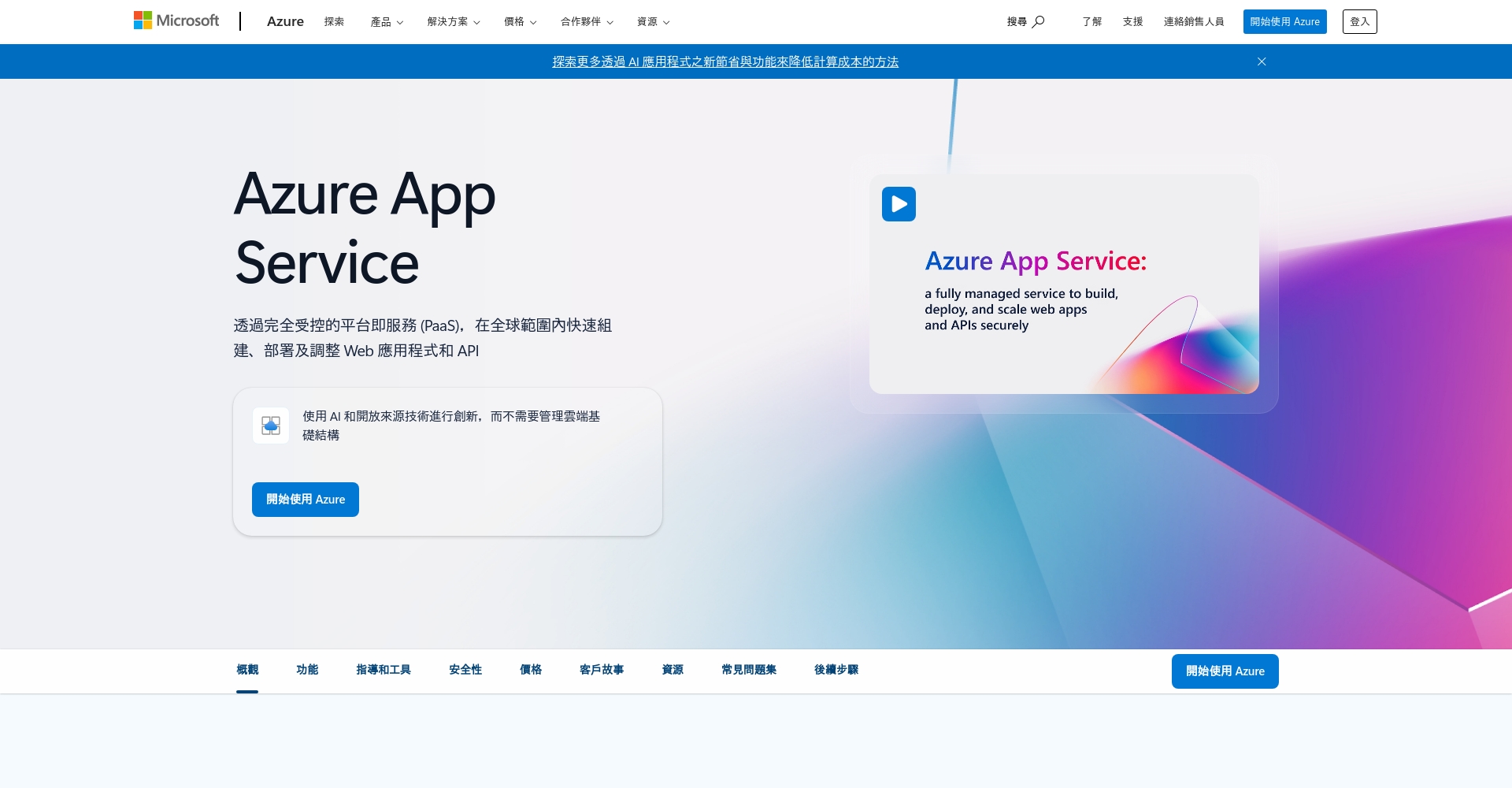The height and width of the screenshot is (788, 1512).
Task: Click 開始使用 Azure button in header
Action: pyautogui.click(x=1284, y=21)
